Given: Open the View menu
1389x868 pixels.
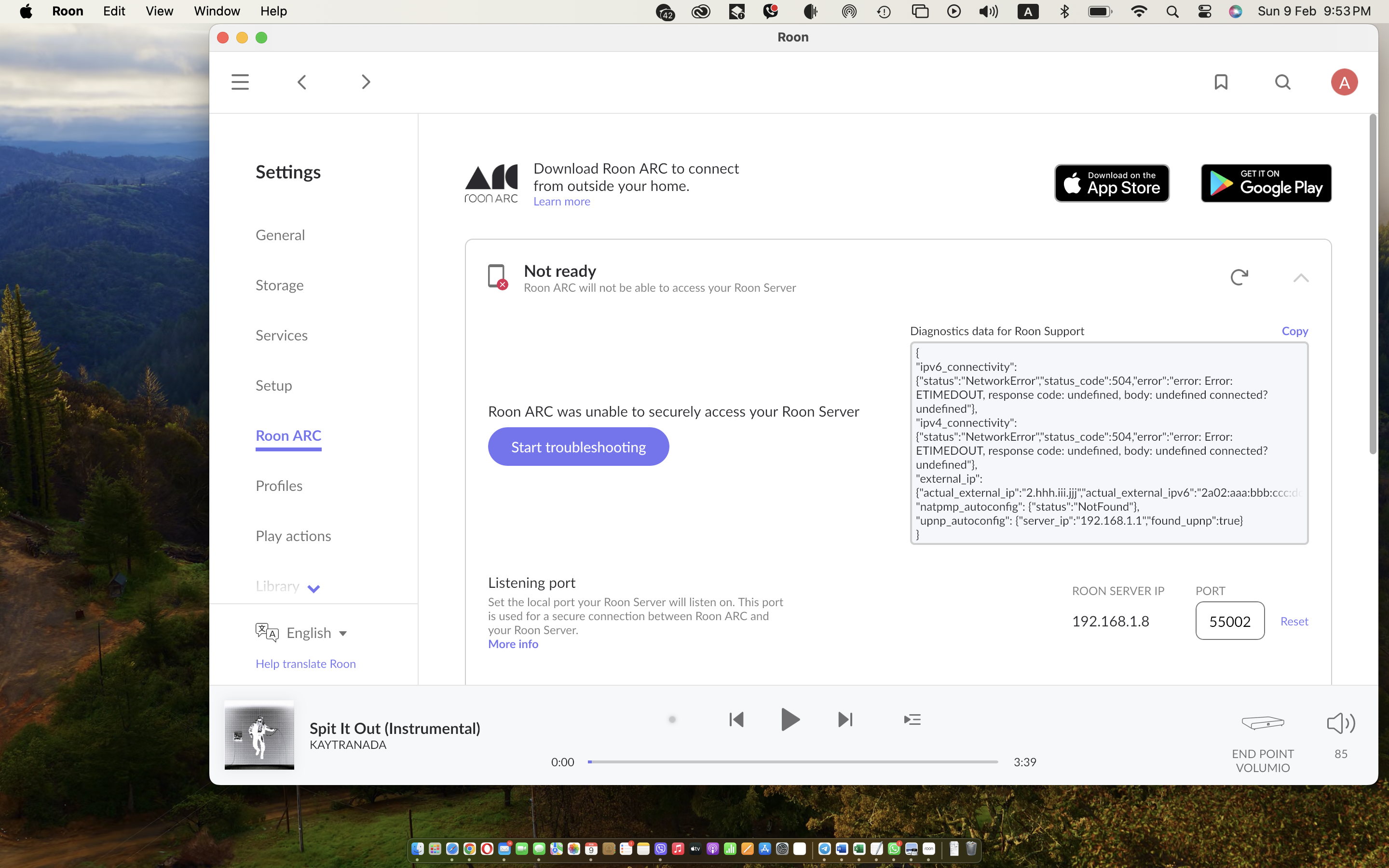Looking at the screenshot, I should [159, 12].
